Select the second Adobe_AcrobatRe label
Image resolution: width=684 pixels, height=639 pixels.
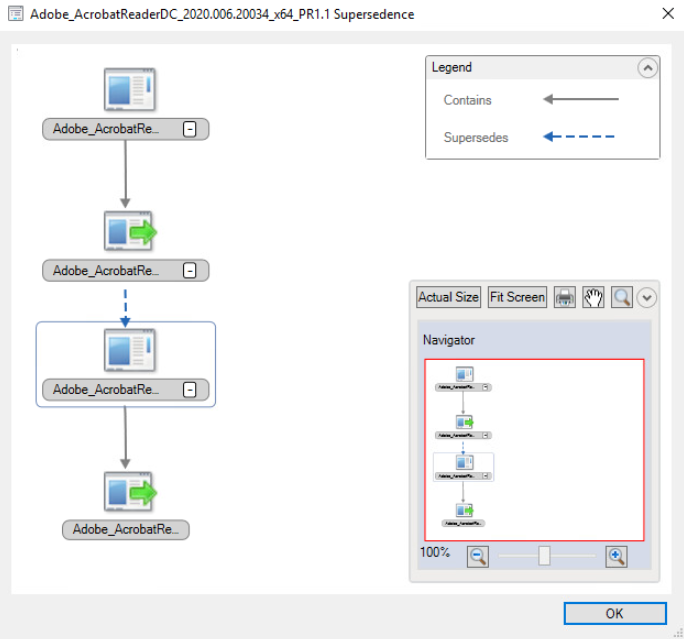(x=106, y=271)
